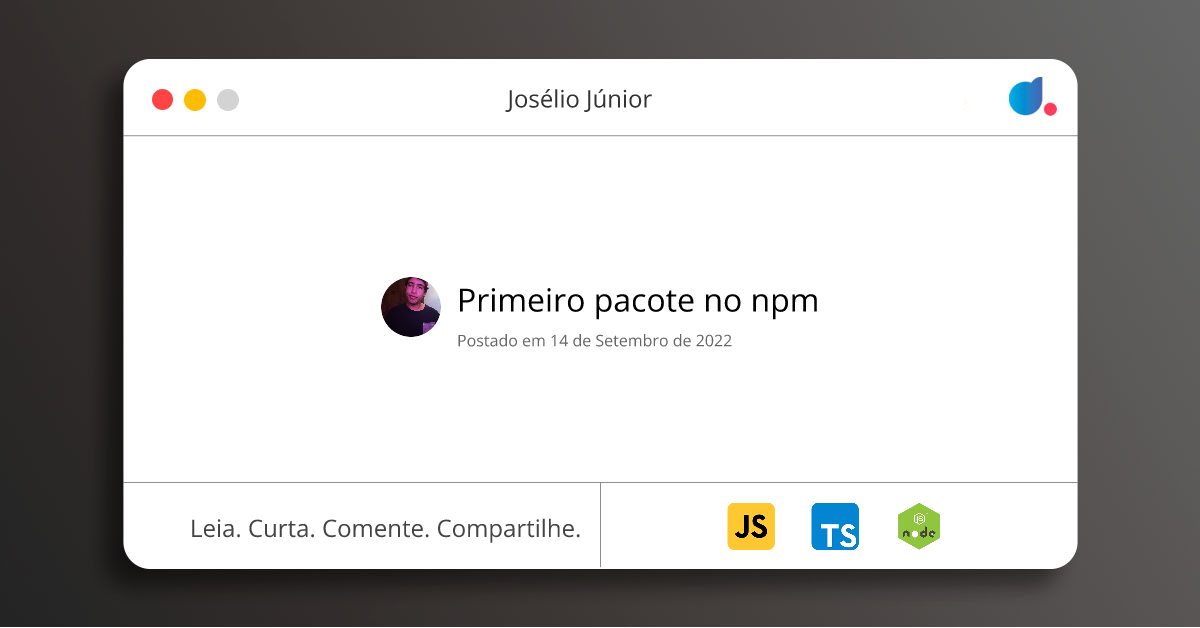Click the blue letter-d logo in the header
The image size is (1200, 628).
pyautogui.click(x=1026, y=97)
